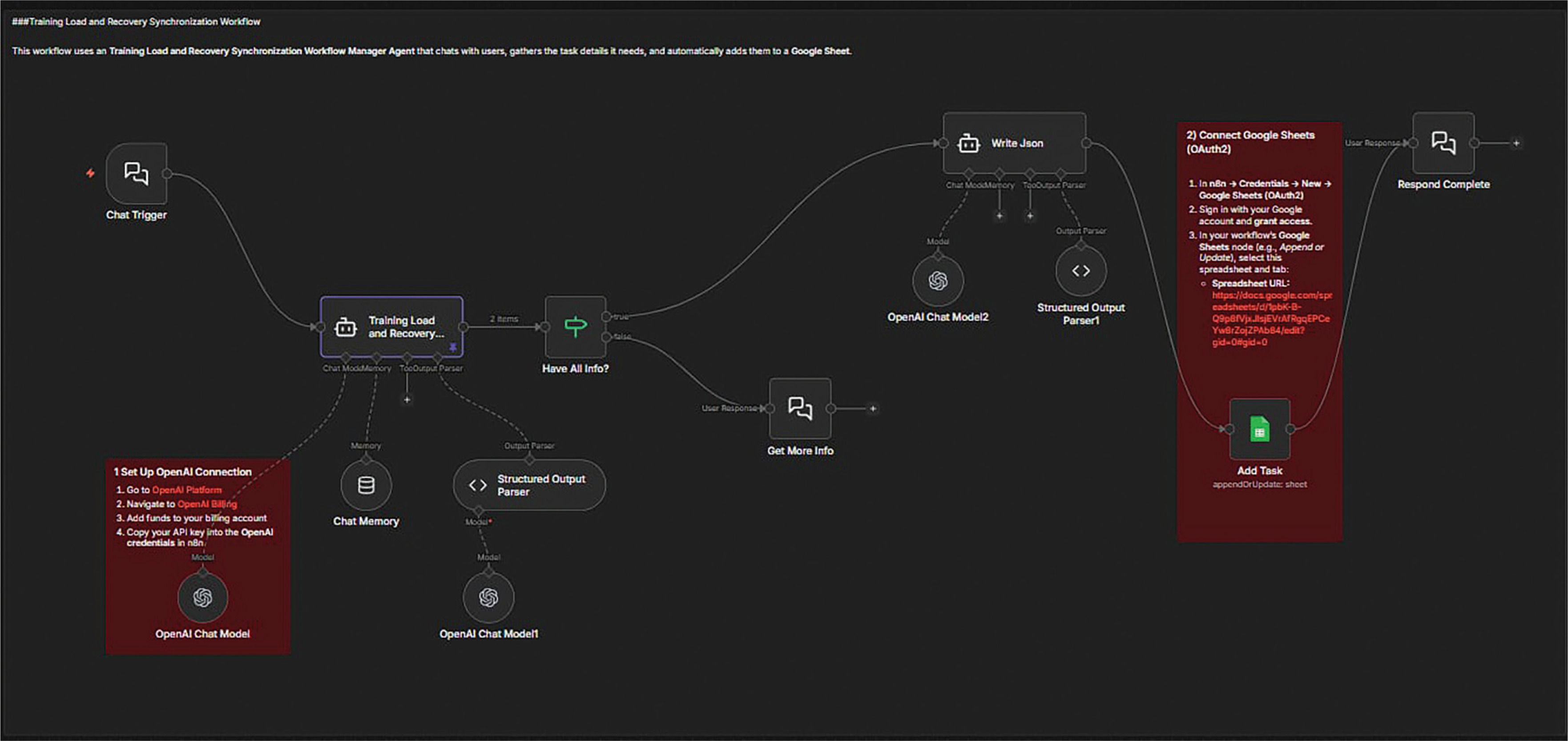Image resolution: width=1568 pixels, height=741 pixels.
Task: Open the Add Task Google Sheets node
Action: pos(1259,429)
